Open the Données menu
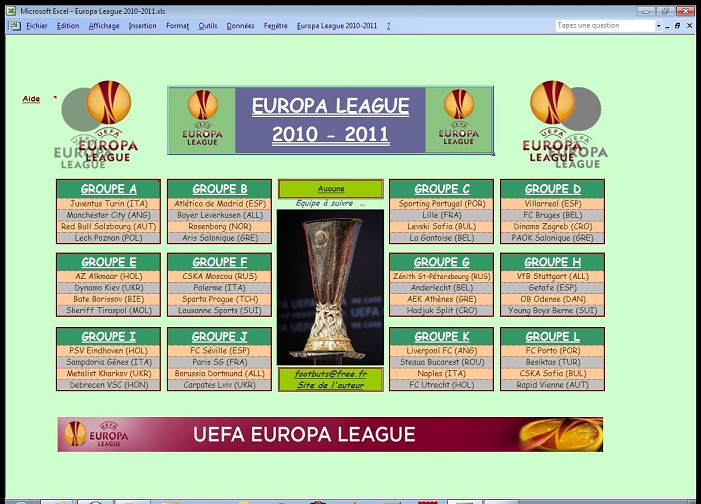Screen dimensions: 701x504 [x=241, y=26]
